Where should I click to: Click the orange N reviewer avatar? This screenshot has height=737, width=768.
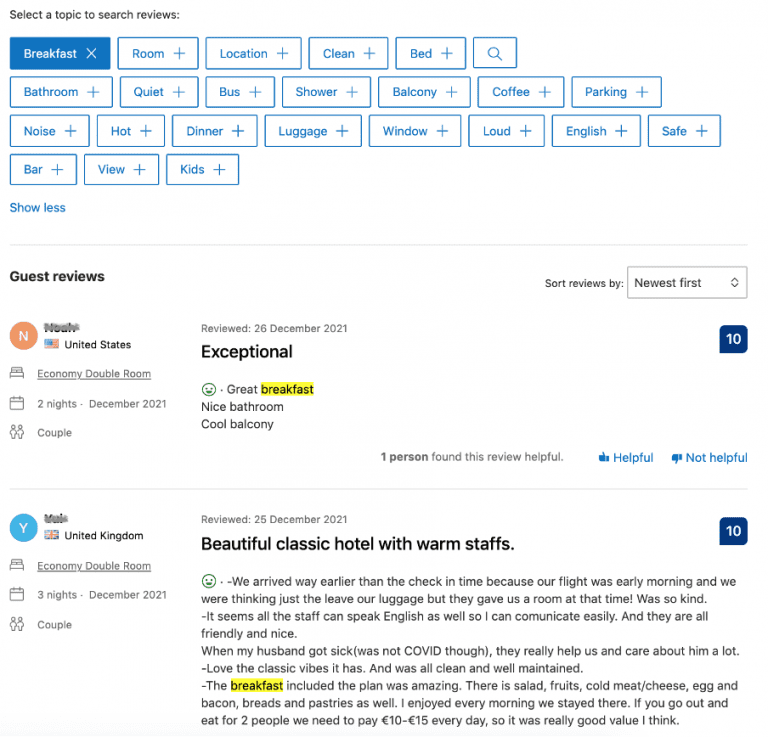pos(24,336)
